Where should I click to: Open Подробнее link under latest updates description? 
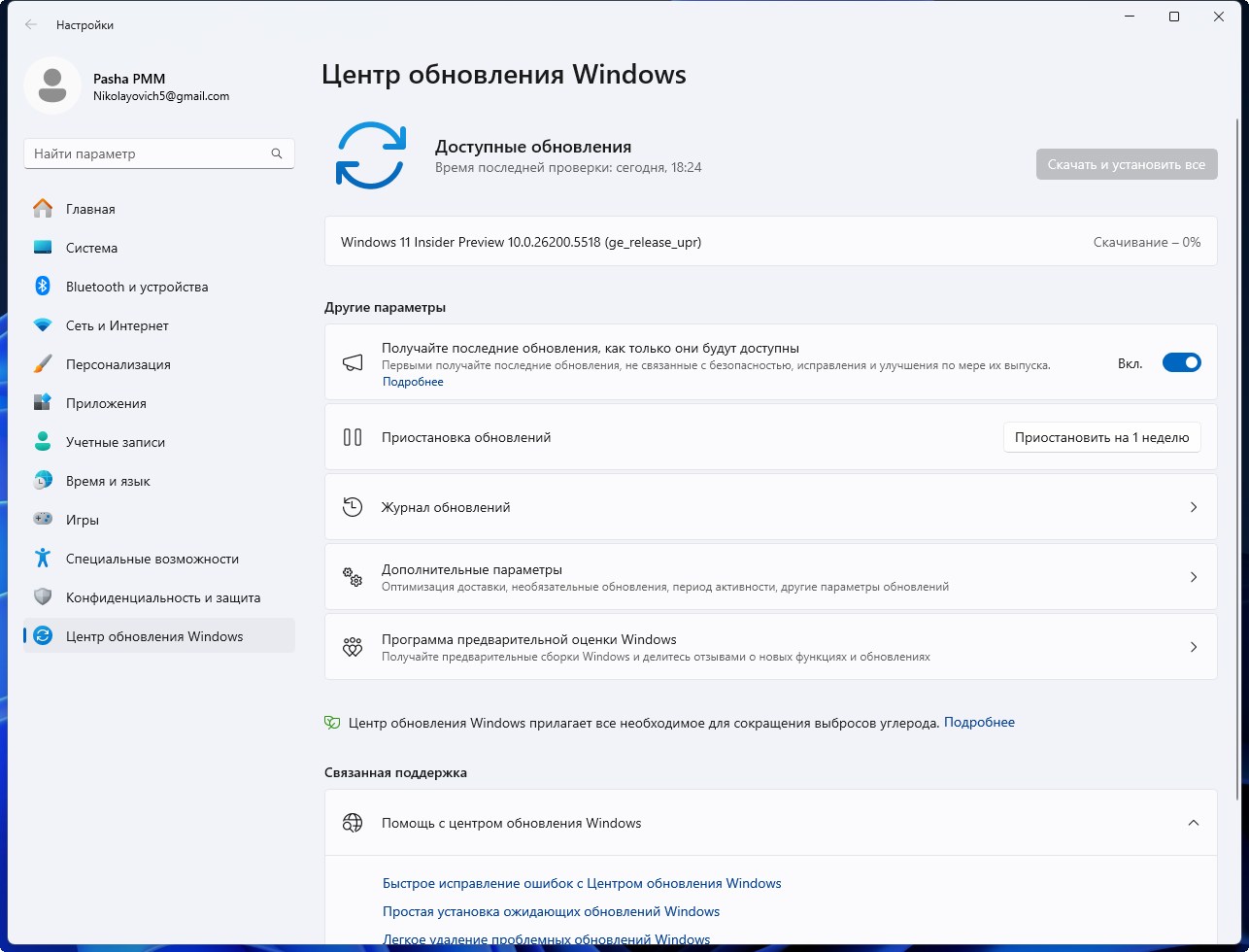pos(413,382)
